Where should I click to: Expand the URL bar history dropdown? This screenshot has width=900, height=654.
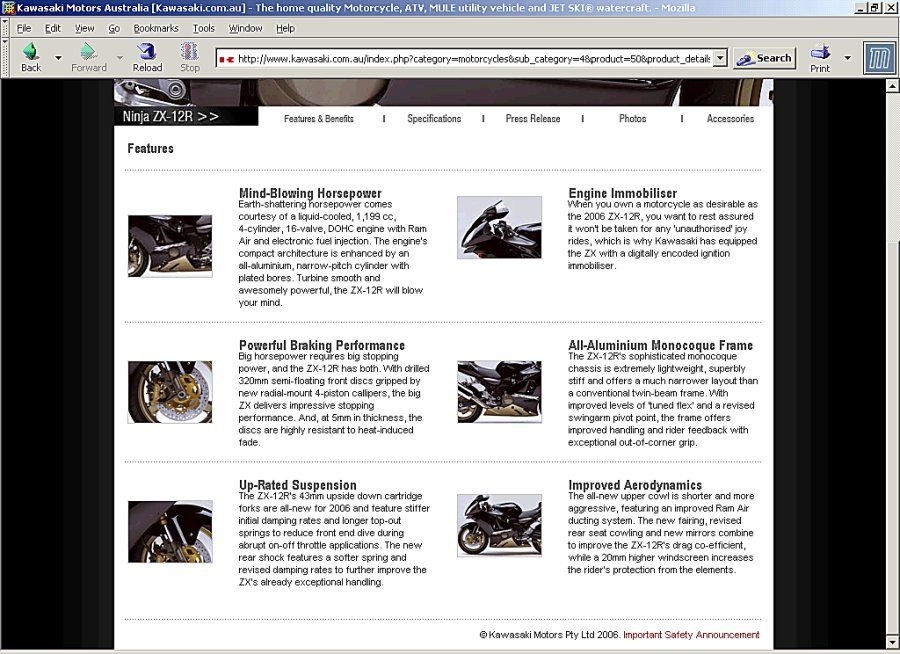coord(720,58)
